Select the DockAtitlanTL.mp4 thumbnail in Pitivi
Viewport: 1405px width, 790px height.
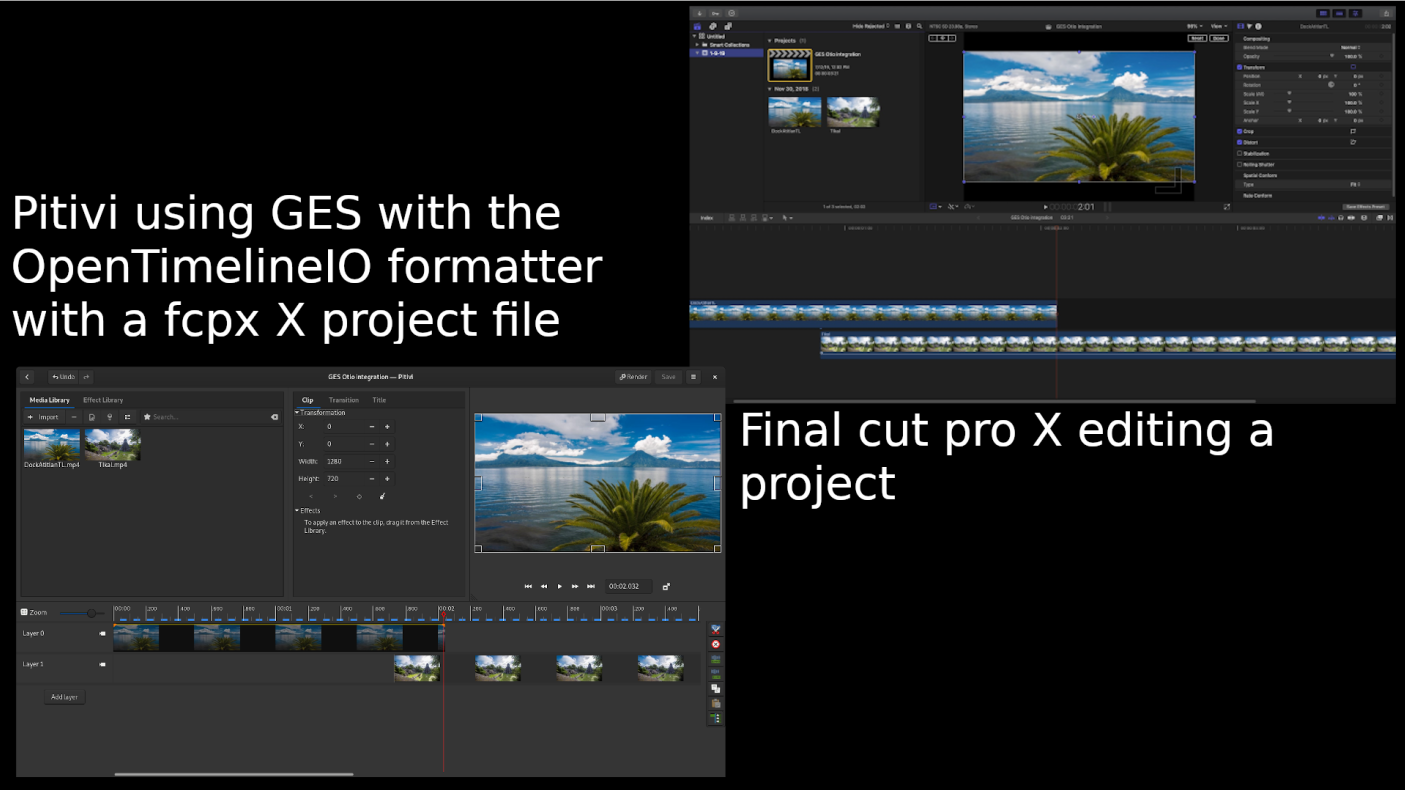click(x=52, y=445)
